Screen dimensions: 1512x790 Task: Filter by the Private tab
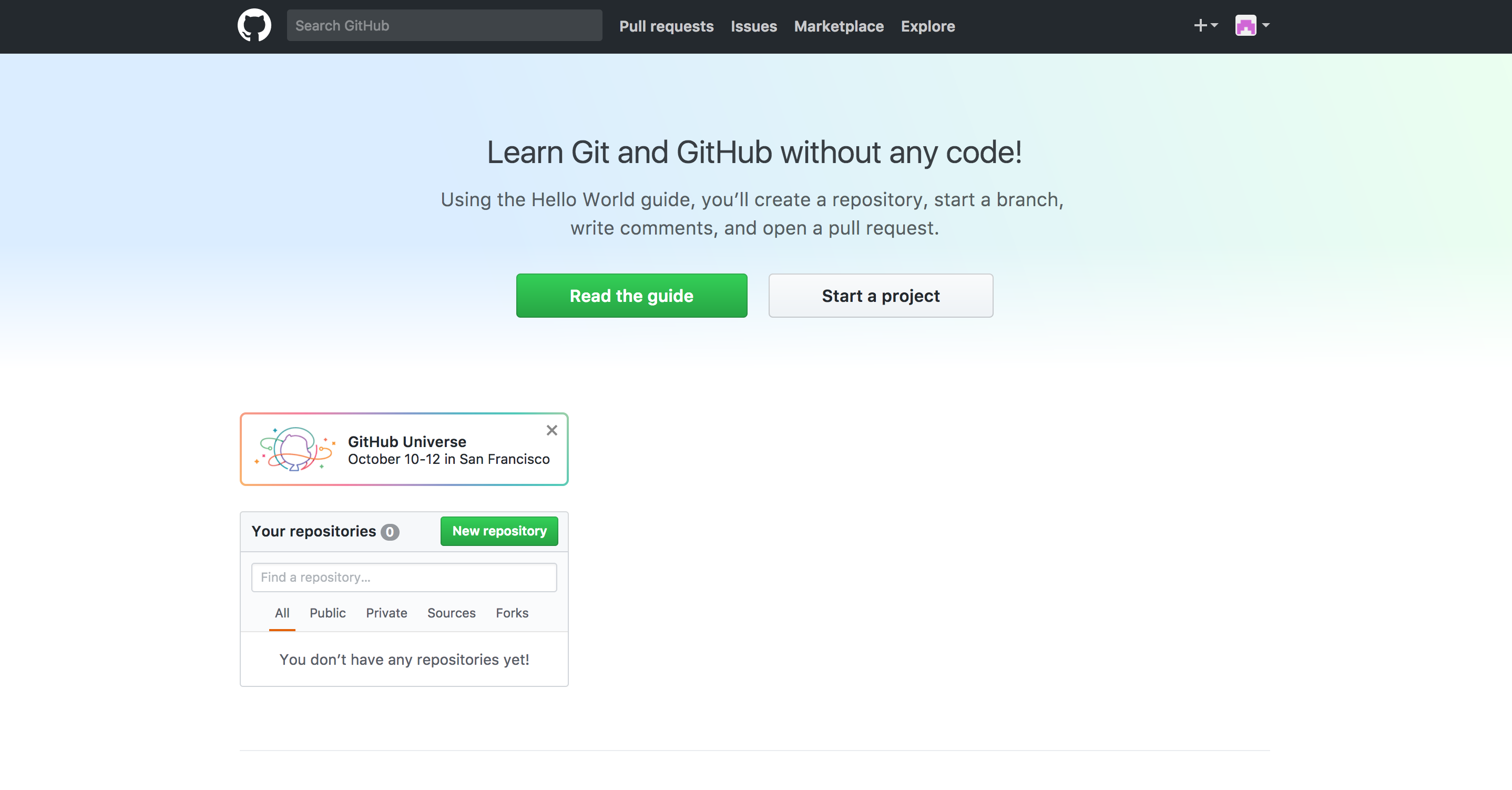[x=386, y=613]
